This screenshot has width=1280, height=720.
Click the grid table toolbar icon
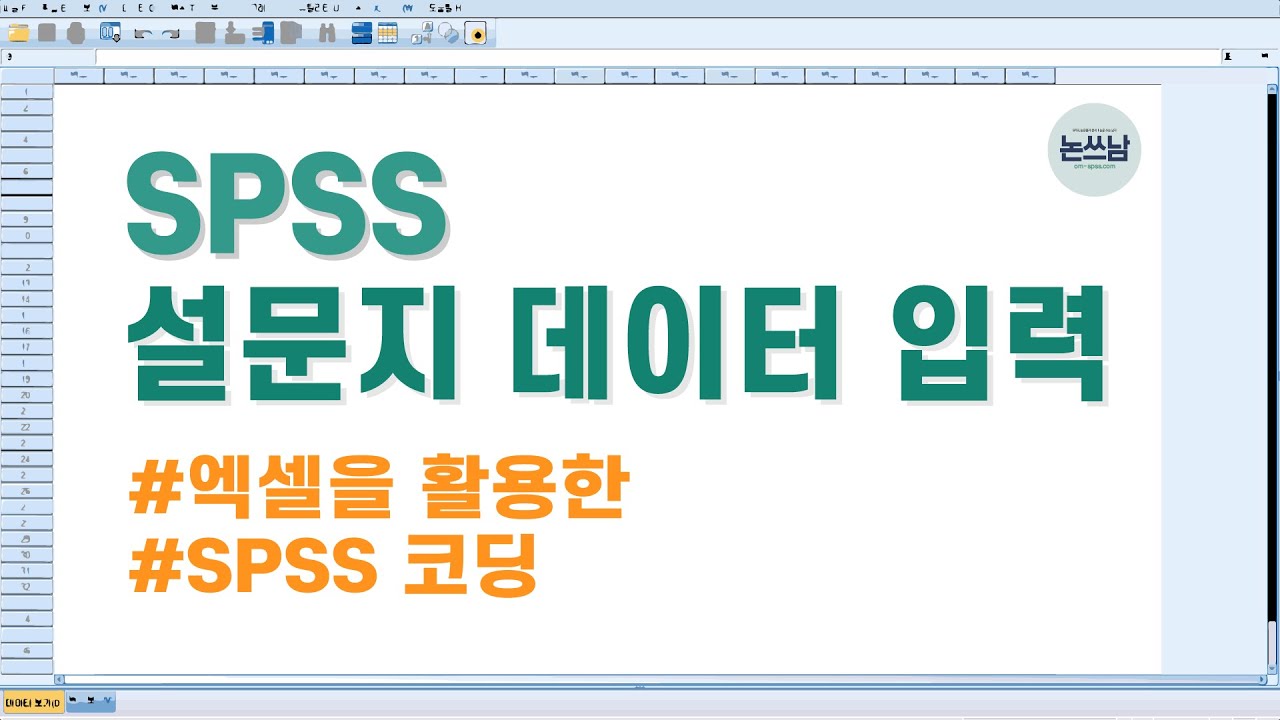pyautogui.click(x=388, y=33)
